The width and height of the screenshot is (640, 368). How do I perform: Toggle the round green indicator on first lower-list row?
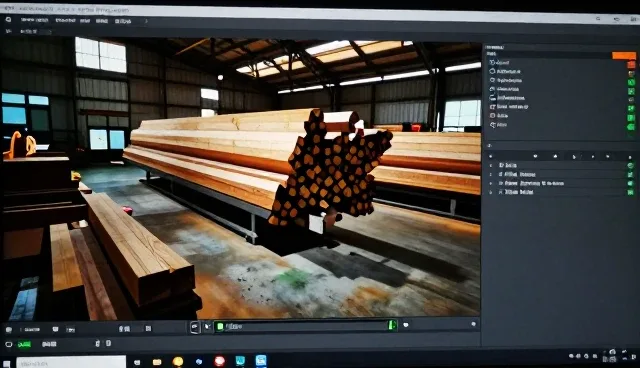[x=630, y=166]
